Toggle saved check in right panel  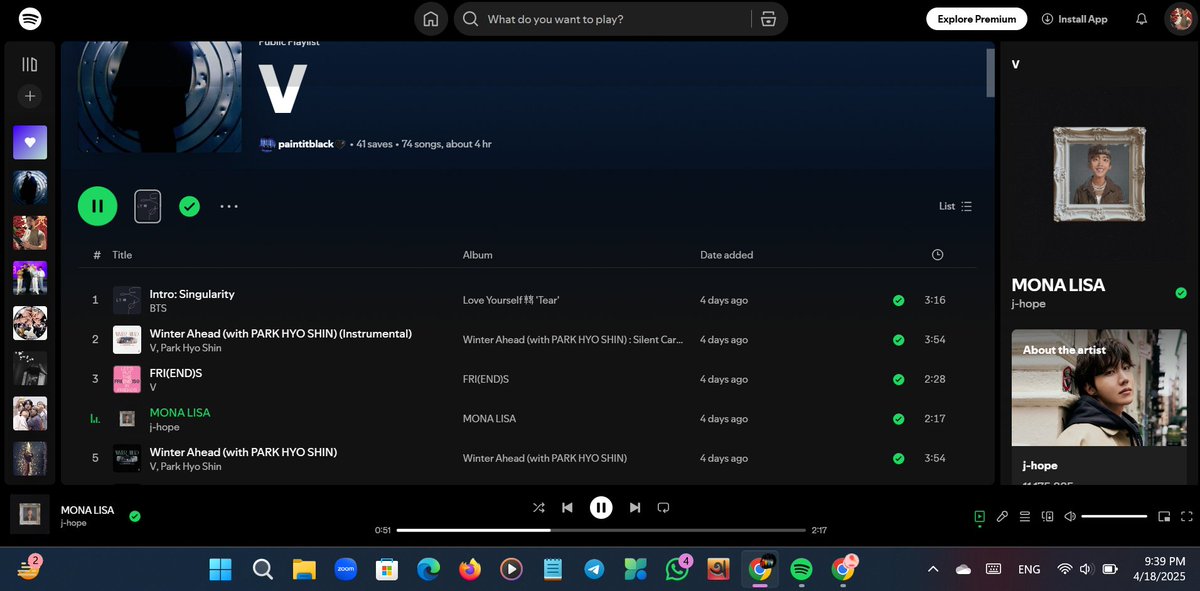click(1181, 293)
